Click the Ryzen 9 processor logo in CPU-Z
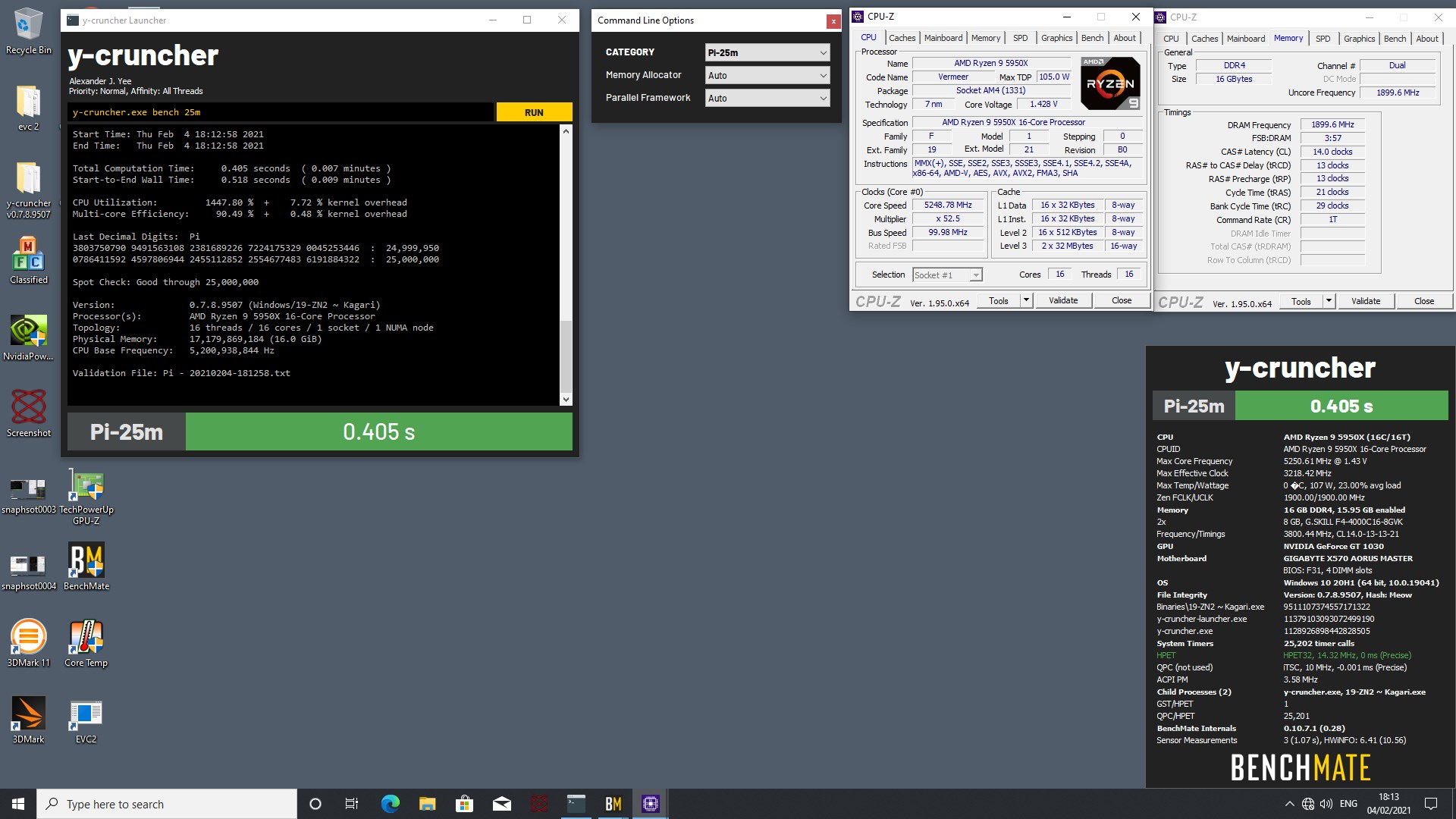1456x819 pixels. [x=1110, y=83]
